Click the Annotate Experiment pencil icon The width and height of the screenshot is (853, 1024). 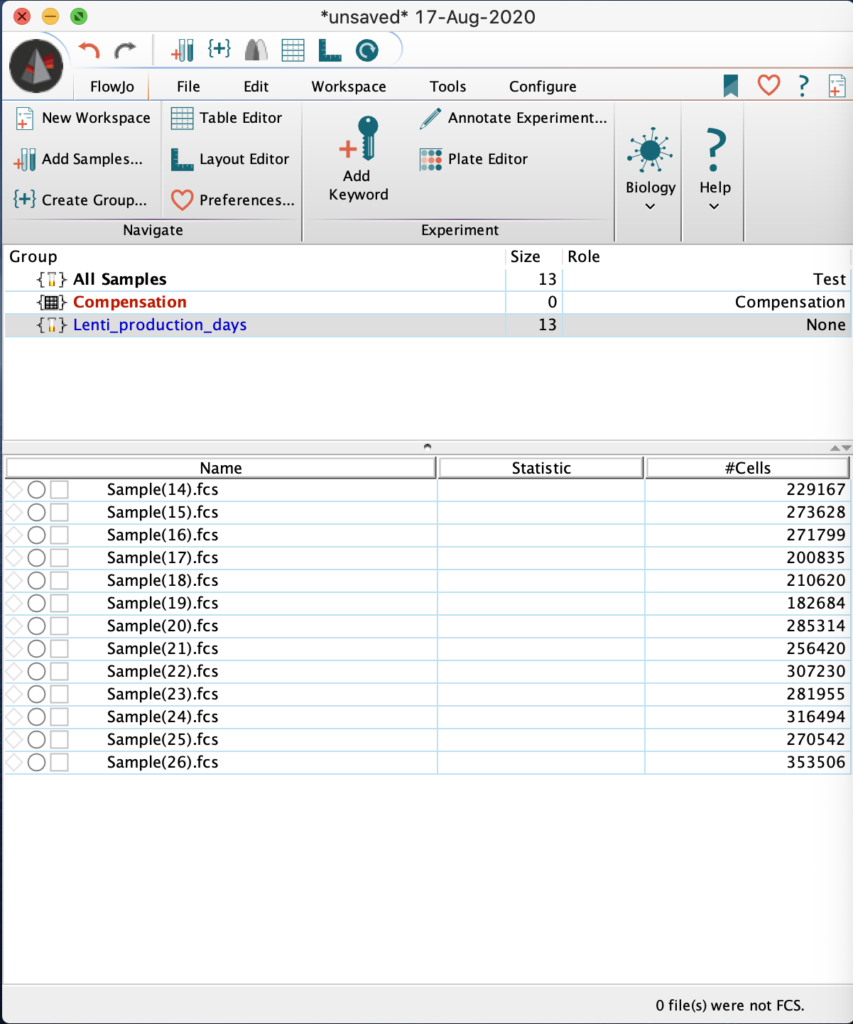[x=430, y=118]
